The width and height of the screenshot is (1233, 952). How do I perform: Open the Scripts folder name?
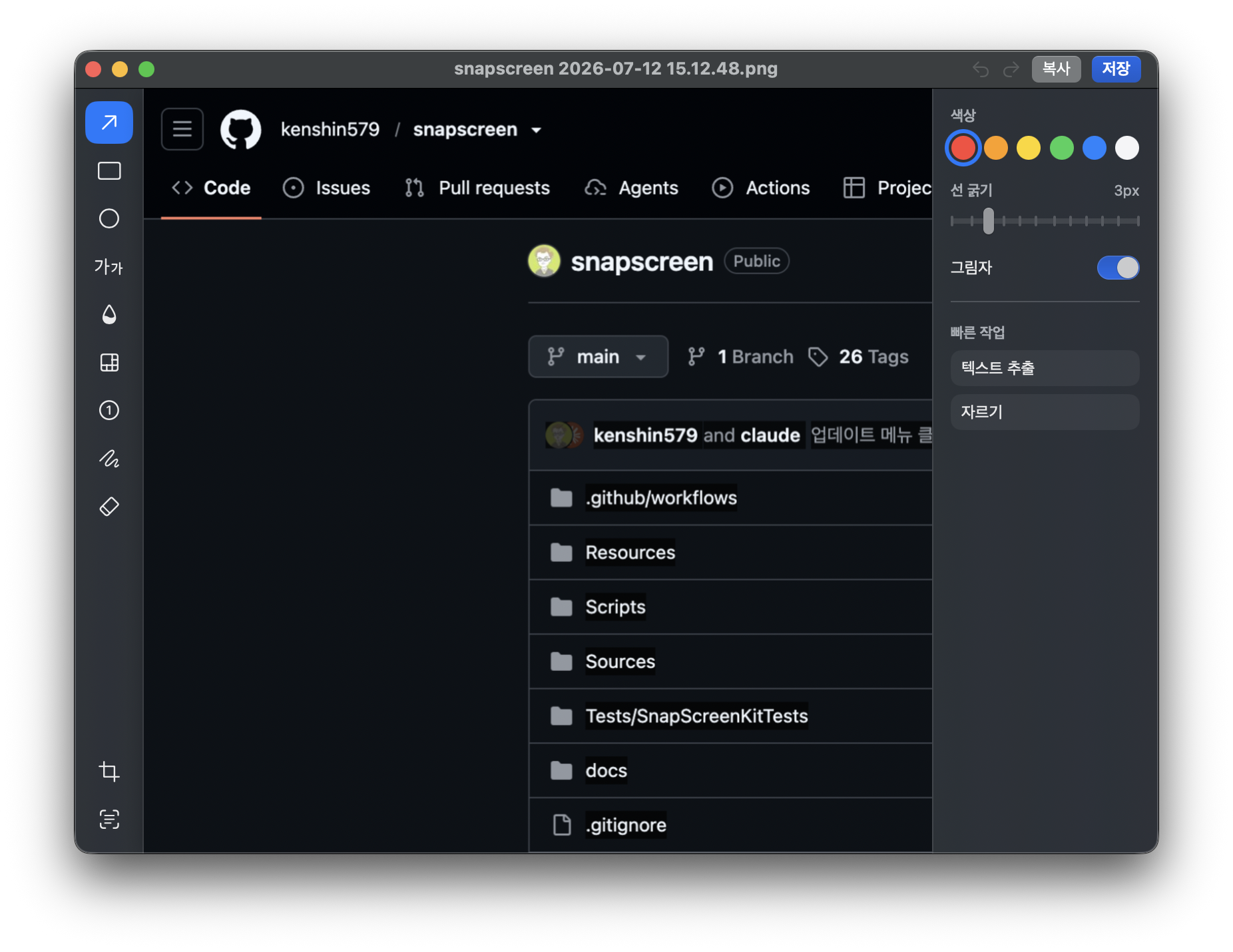click(615, 607)
